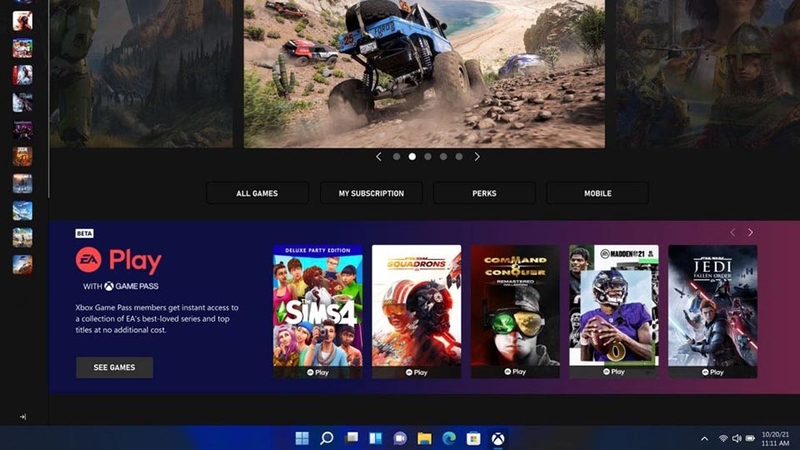Click EA Play badge under Sims 4
The width and height of the screenshot is (800, 450).
click(318, 372)
